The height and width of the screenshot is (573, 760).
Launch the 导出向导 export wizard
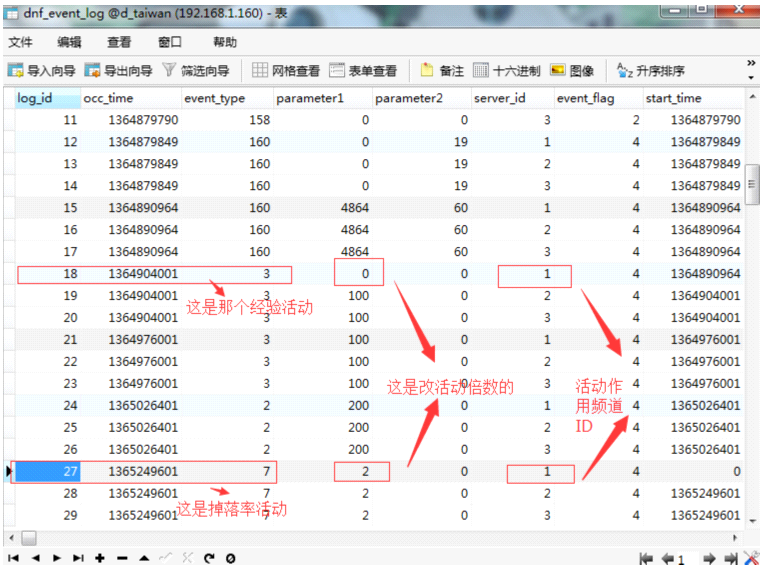pyautogui.click(x=118, y=71)
